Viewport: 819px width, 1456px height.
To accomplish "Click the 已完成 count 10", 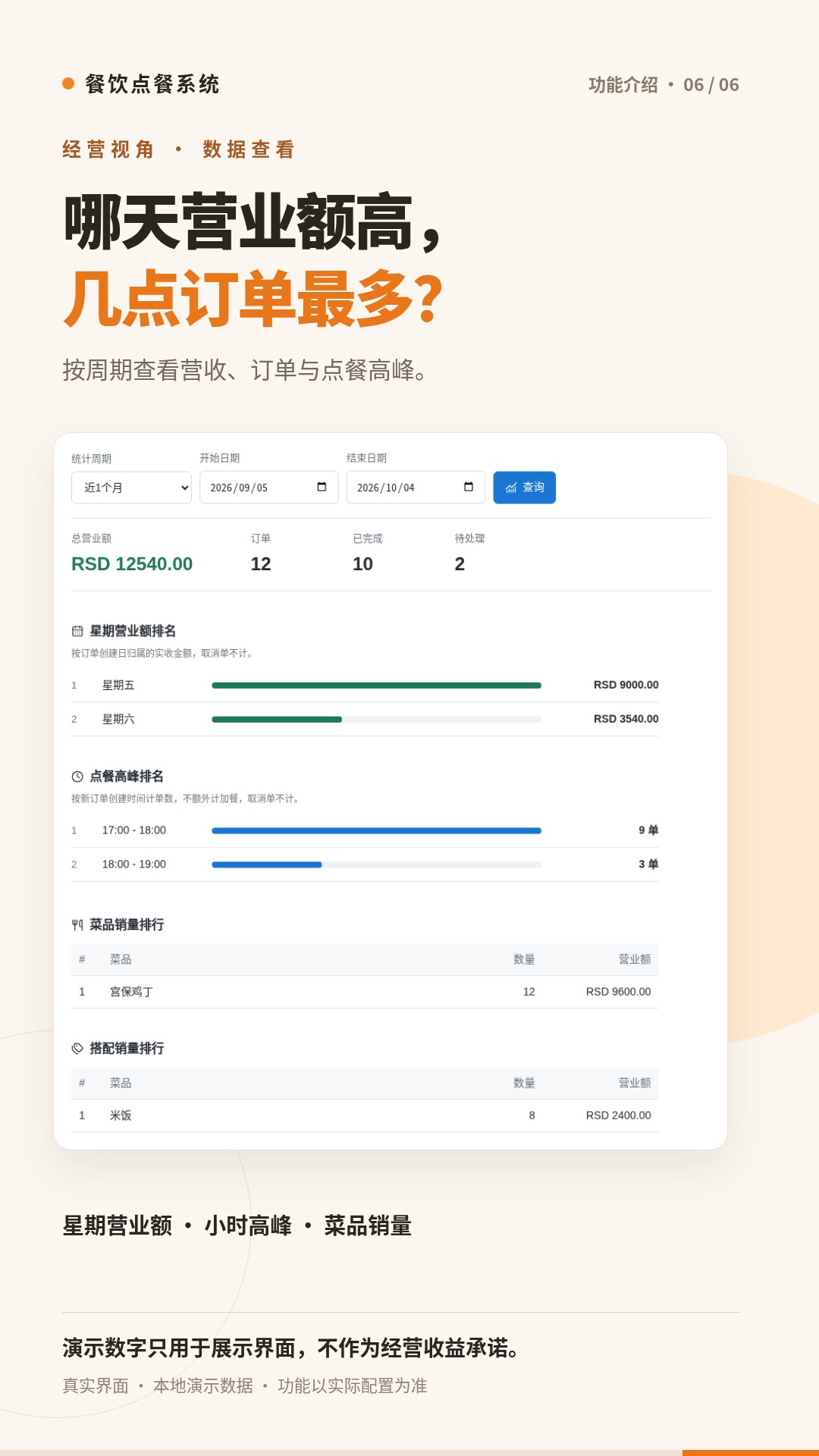I will click(362, 564).
